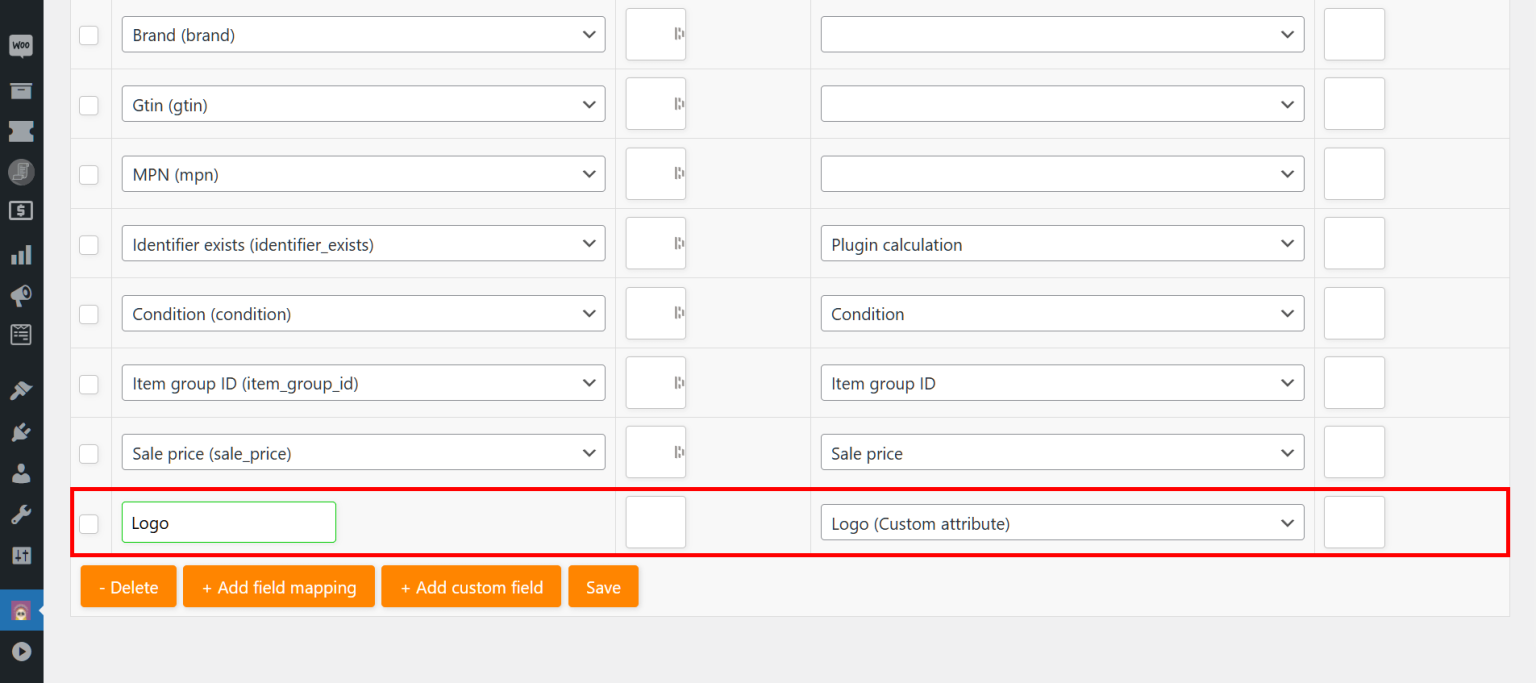
Task: Open the Products icon in the admin sidebar
Action: [x=22, y=90]
